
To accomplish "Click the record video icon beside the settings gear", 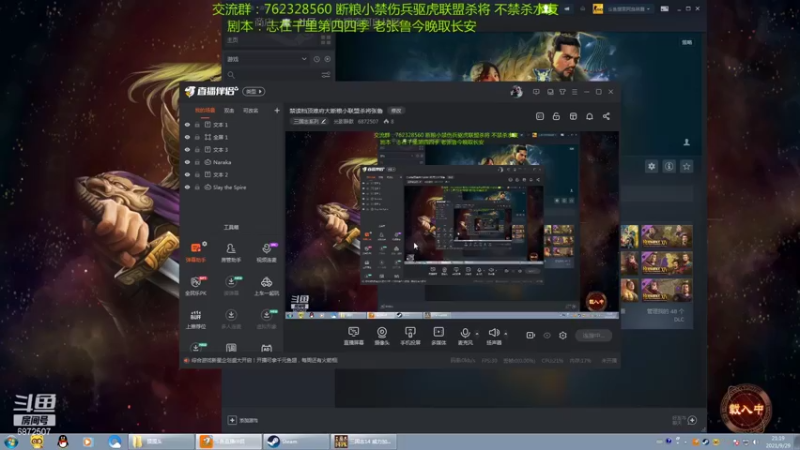I will (531, 335).
